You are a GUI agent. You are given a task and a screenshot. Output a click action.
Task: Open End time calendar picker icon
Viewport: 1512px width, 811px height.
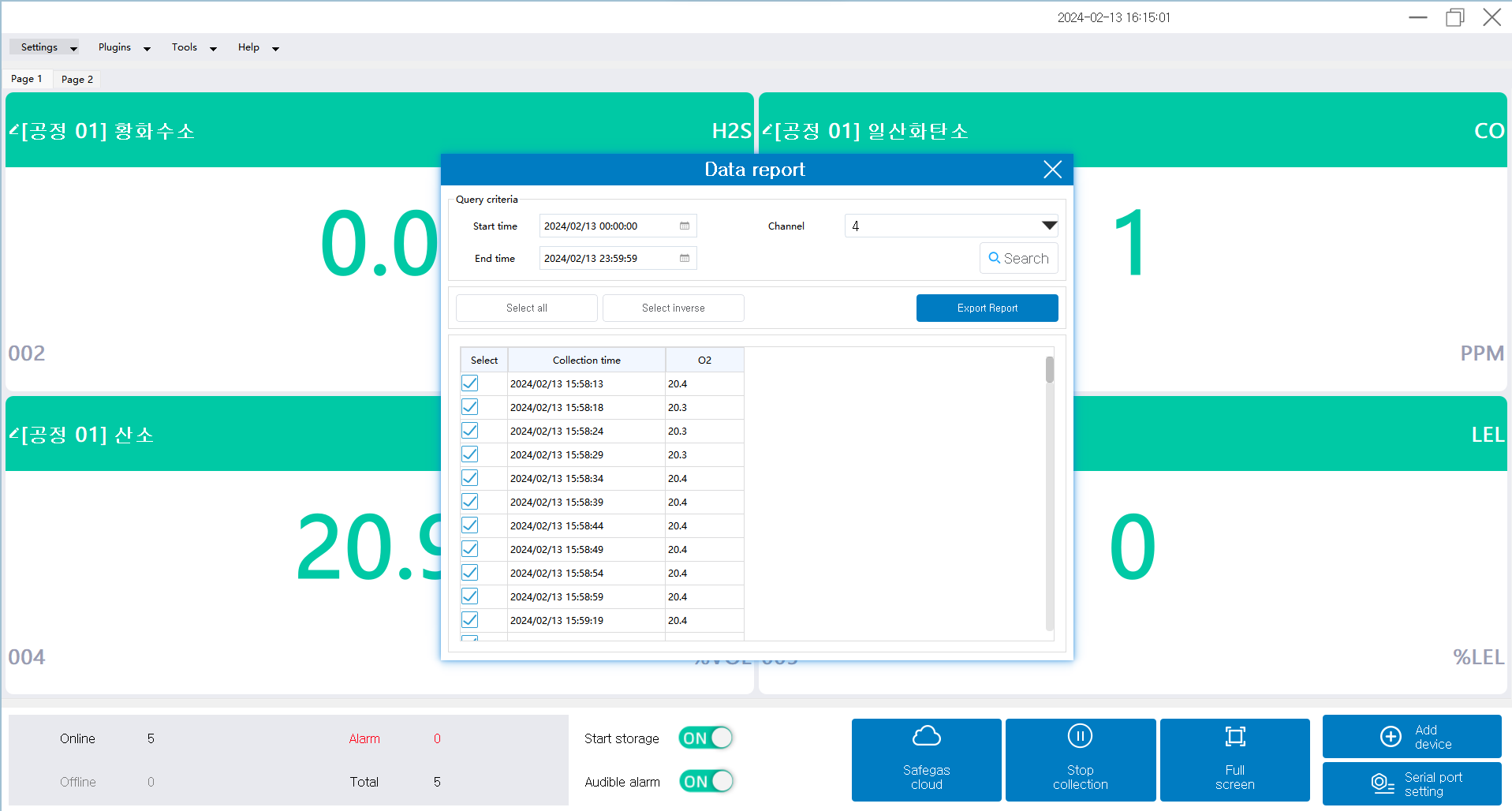coord(685,259)
